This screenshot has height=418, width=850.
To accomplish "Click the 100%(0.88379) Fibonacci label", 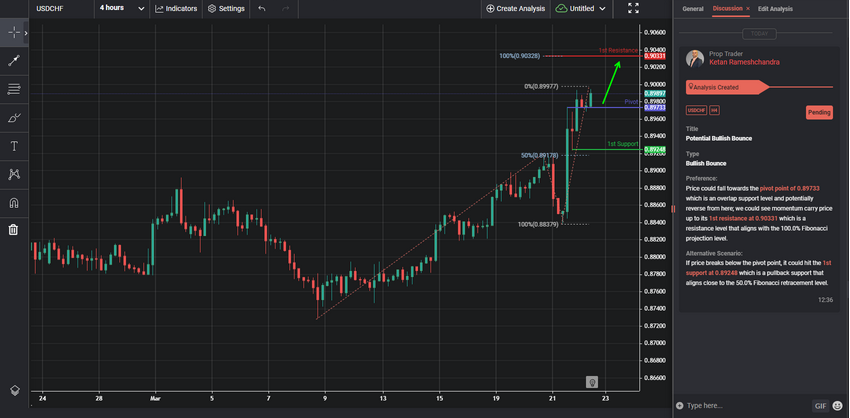I will (x=538, y=224).
